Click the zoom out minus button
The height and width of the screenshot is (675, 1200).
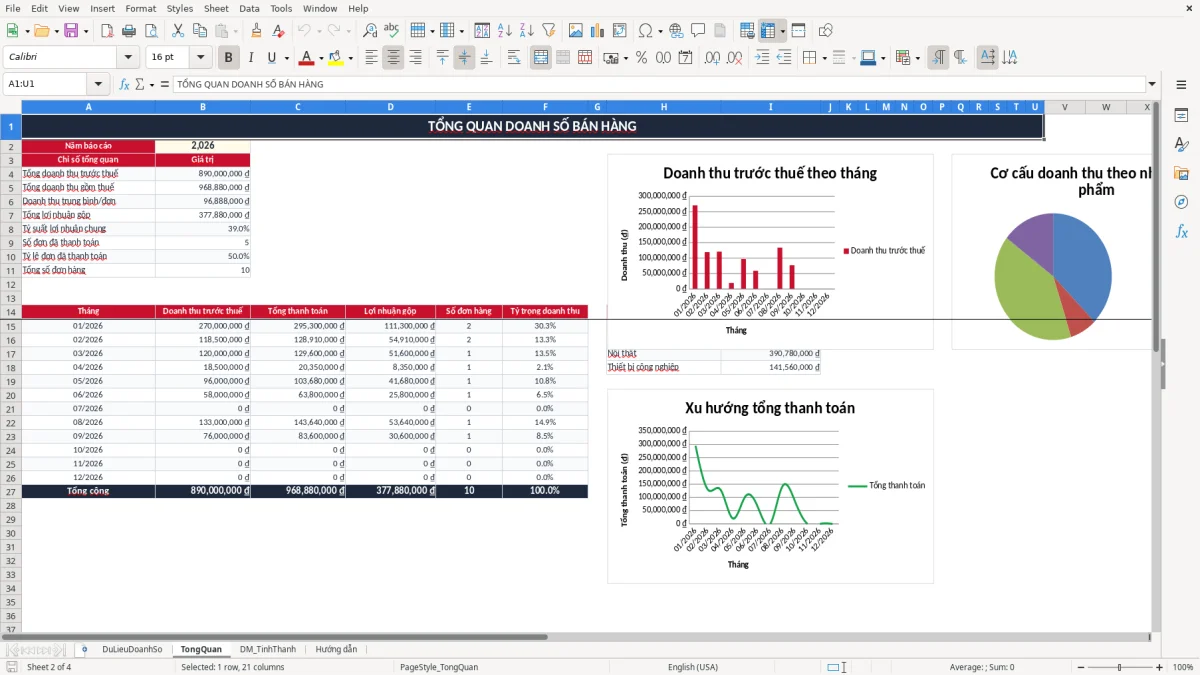pyautogui.click(x=1079, y=667)
